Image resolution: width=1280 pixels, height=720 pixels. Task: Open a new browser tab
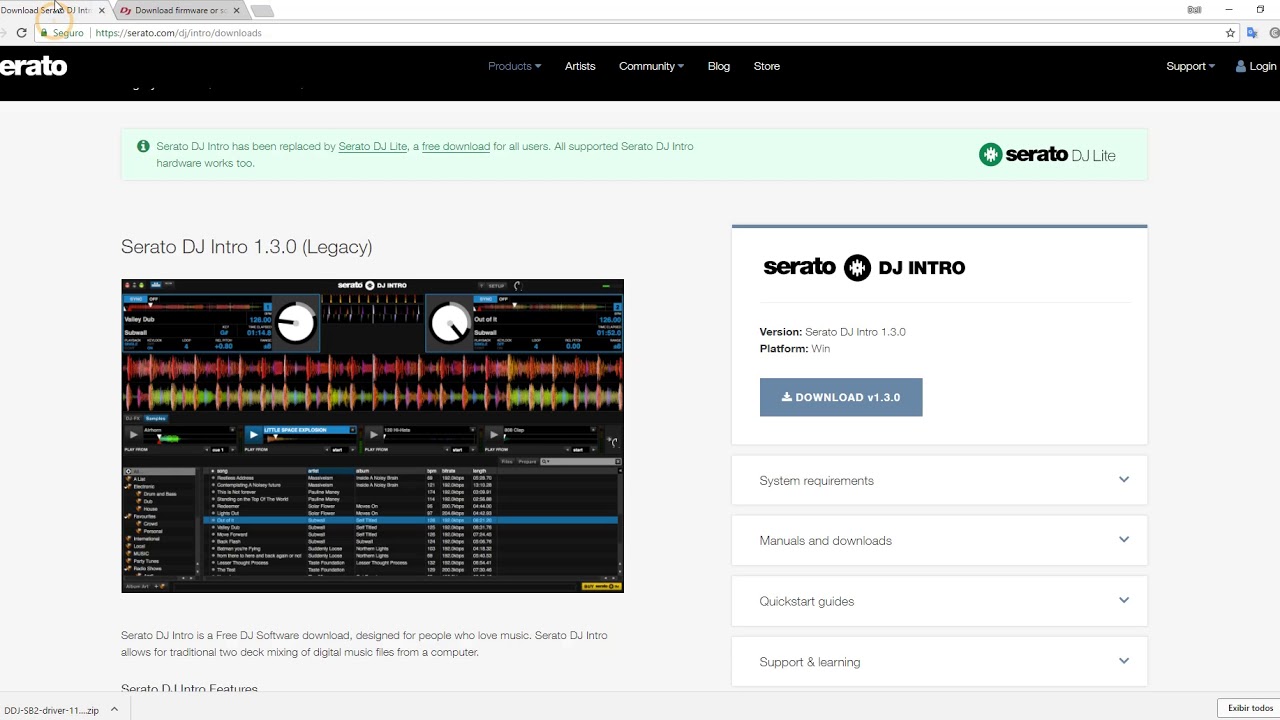[262, 10]
